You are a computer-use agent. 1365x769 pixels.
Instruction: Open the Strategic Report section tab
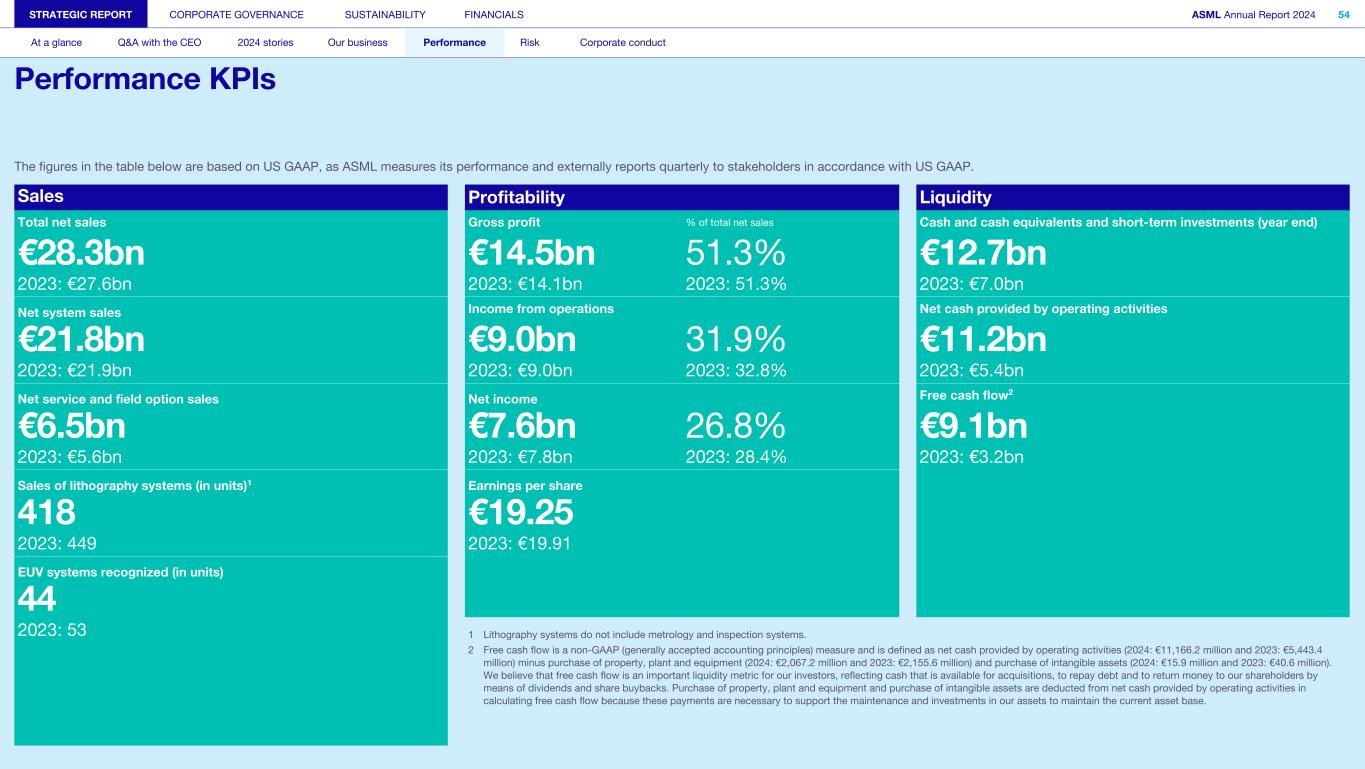74,14
